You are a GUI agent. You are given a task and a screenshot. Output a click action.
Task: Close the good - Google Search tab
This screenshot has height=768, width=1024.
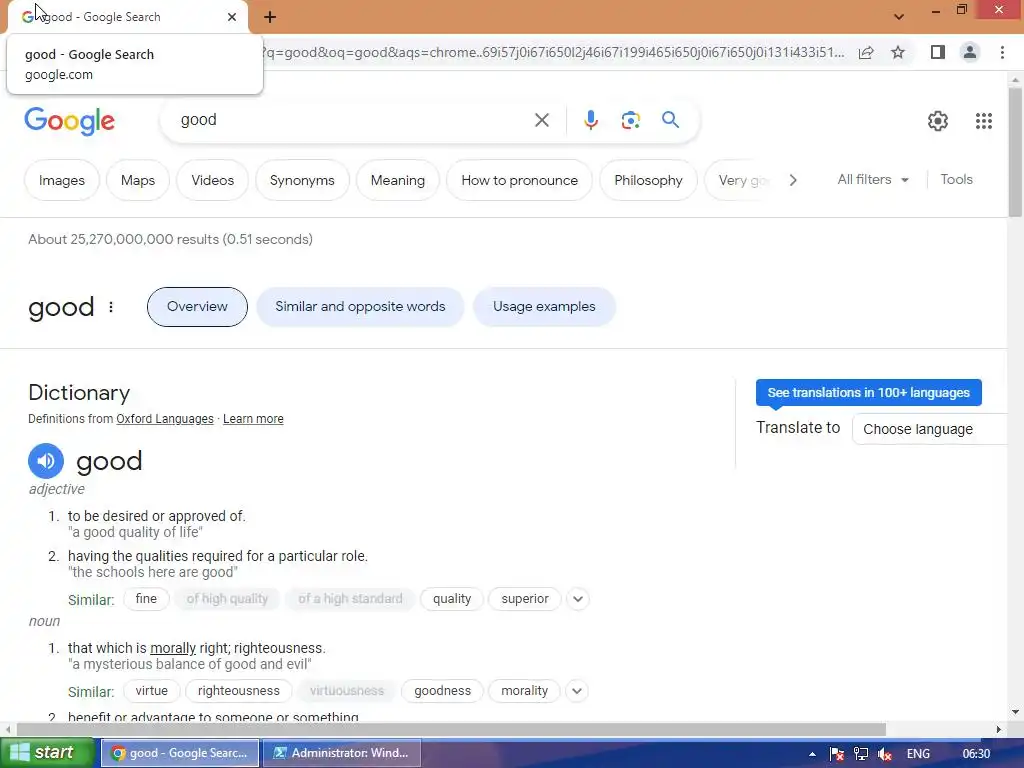coord(232,17)
